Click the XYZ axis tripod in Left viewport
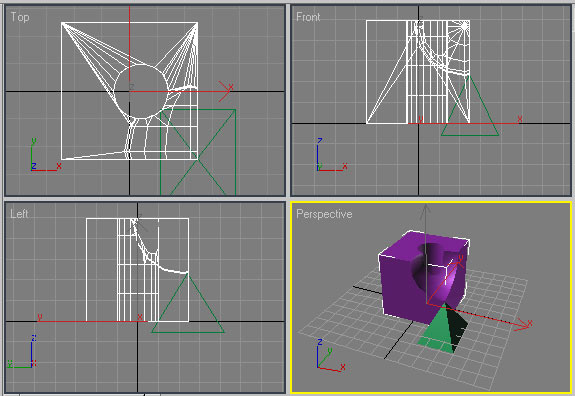Screen dimensions: 575x396 click(x=22, y=351)
